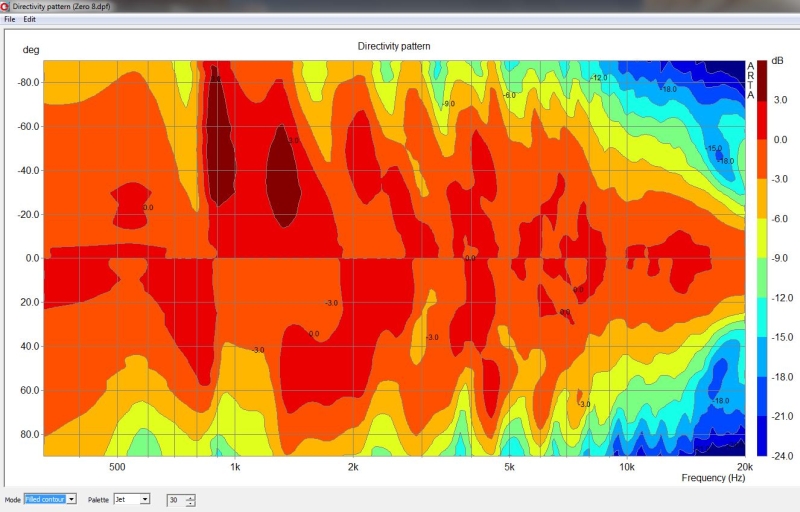
Task: Click the ARTA app icon in title bar
Action: 6,6
